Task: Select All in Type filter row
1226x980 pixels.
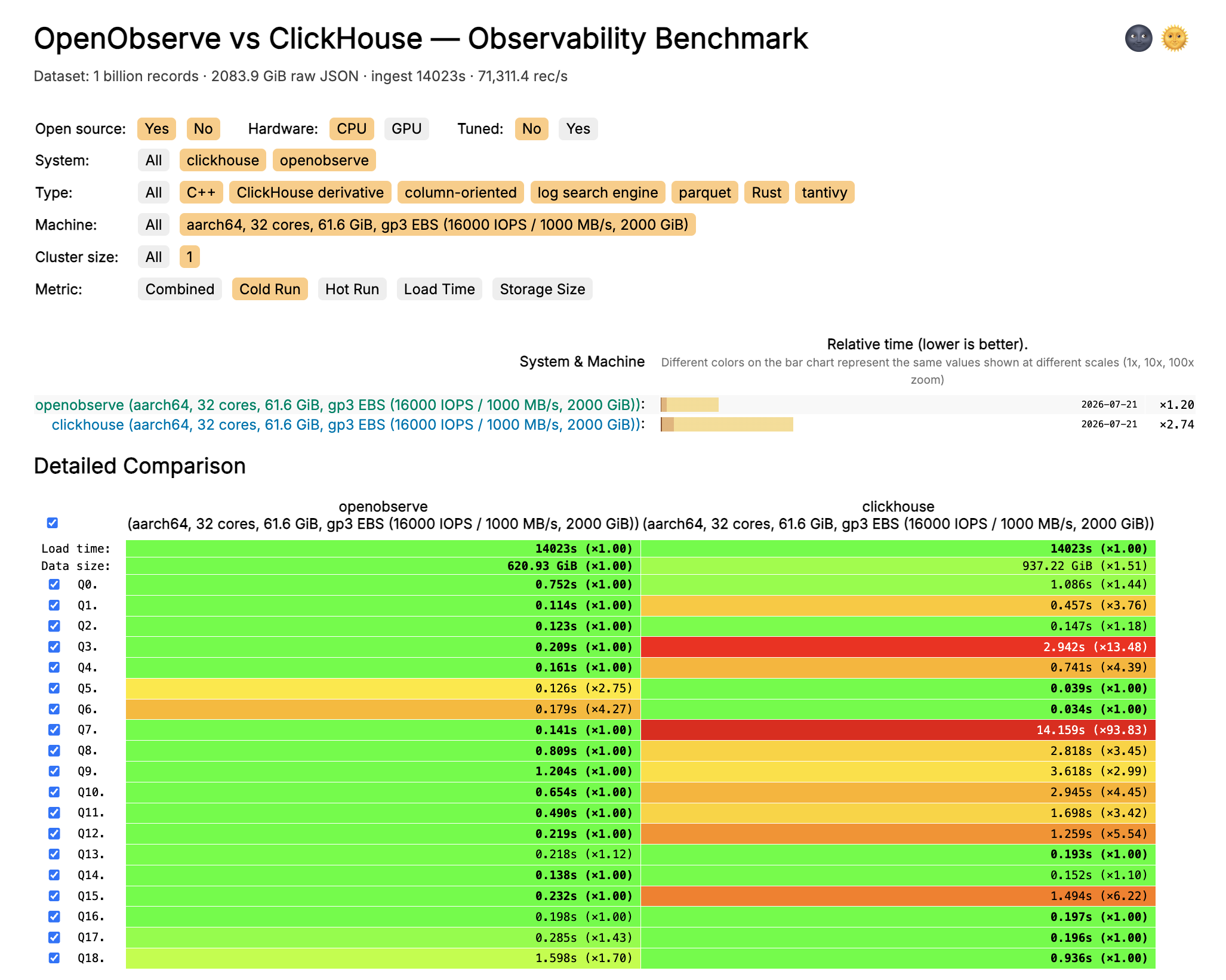Action: click(x=153, y=193)
